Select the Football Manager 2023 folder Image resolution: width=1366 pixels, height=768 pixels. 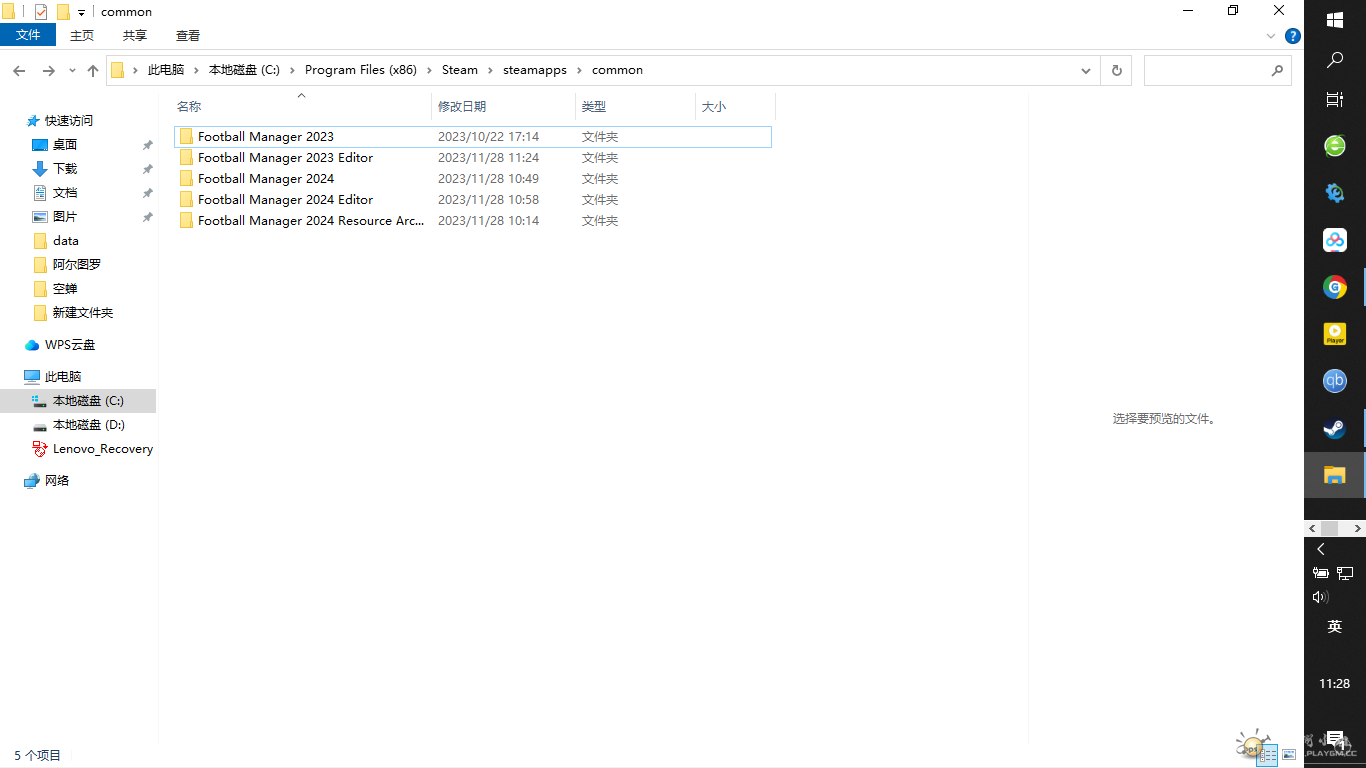click(x=472, y=137)
